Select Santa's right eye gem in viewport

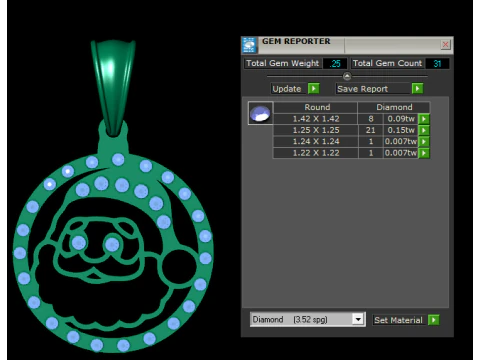tap(112, 245)
